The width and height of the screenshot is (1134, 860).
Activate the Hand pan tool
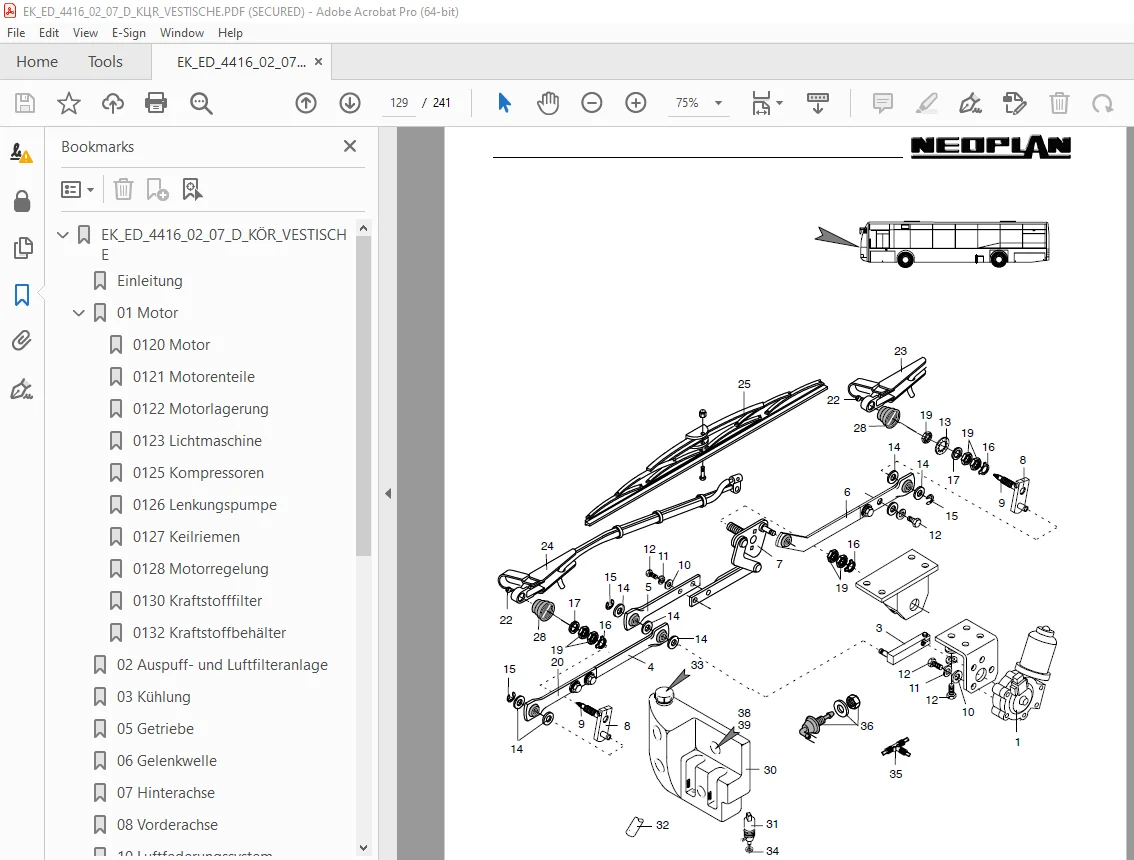548,103
